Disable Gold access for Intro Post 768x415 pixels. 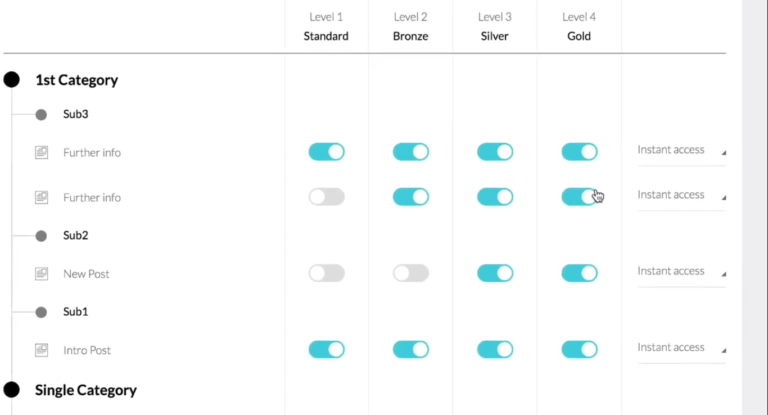pos(579,349)
